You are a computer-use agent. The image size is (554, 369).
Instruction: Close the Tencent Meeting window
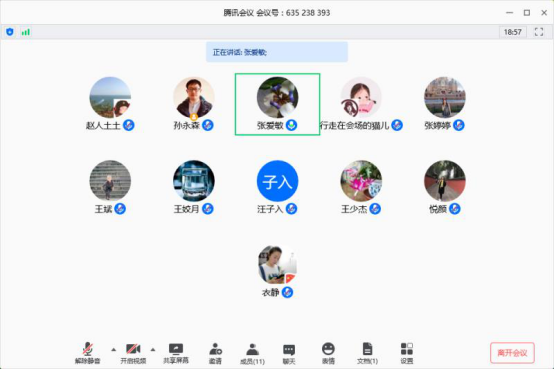544,13
